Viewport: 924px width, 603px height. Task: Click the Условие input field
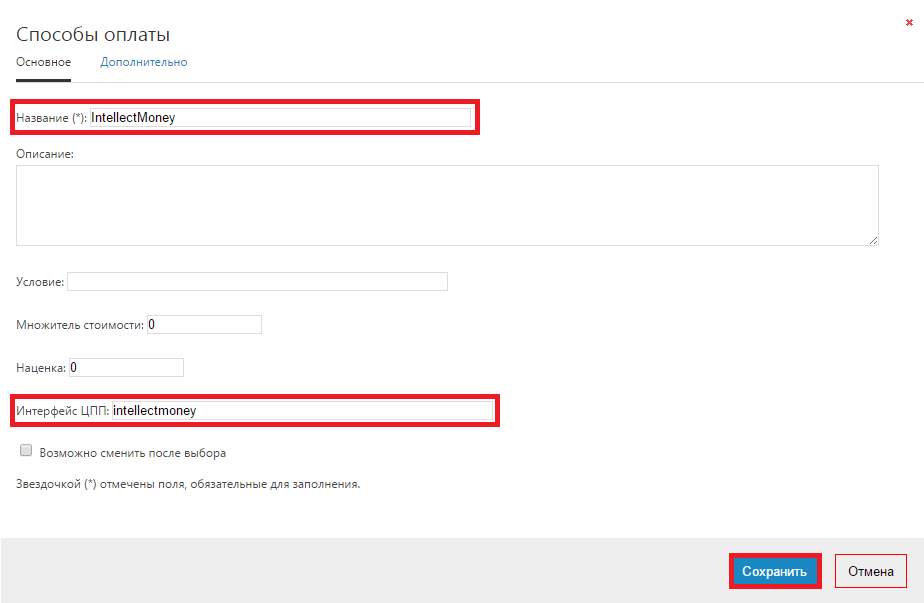point(257,282)
